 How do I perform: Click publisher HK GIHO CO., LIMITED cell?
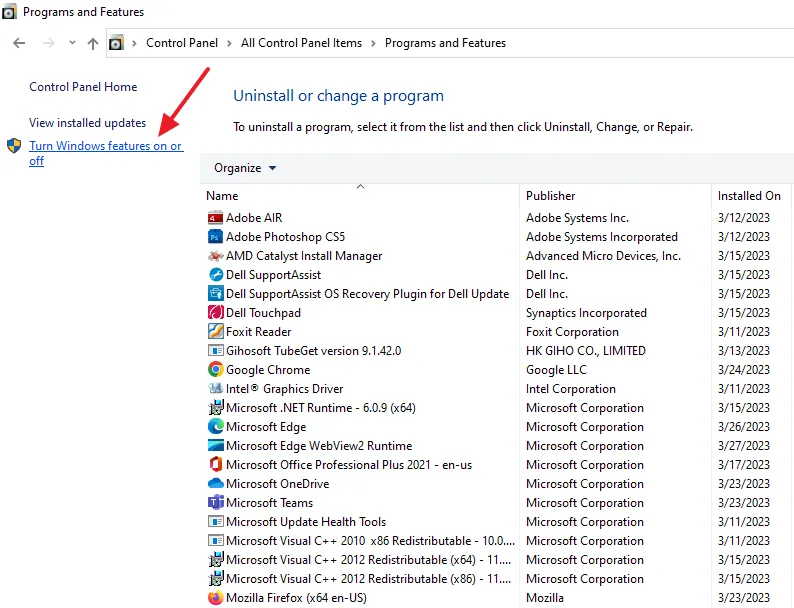(585, 351)
